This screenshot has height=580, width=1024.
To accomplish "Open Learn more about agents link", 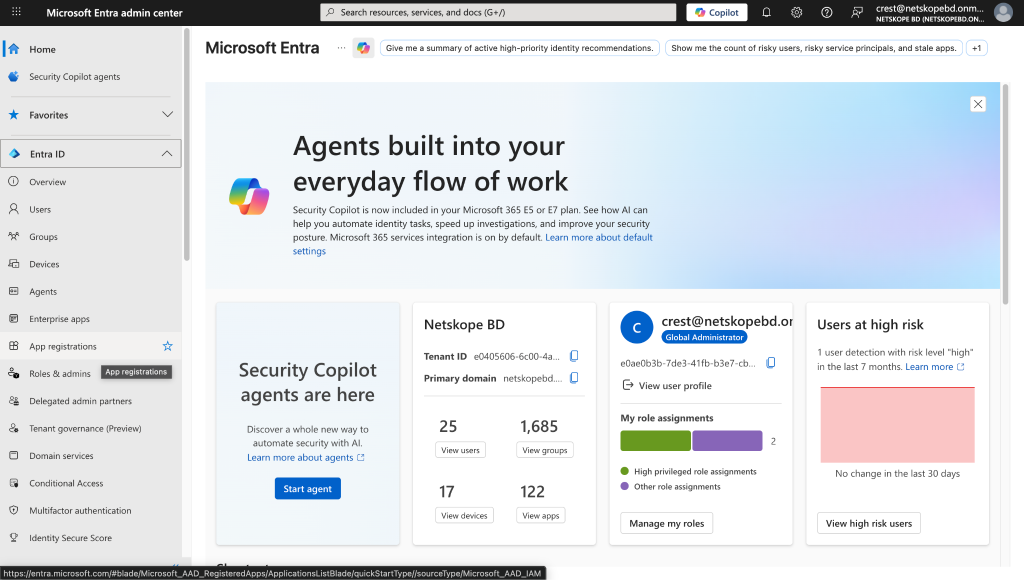I will (306, 458).
